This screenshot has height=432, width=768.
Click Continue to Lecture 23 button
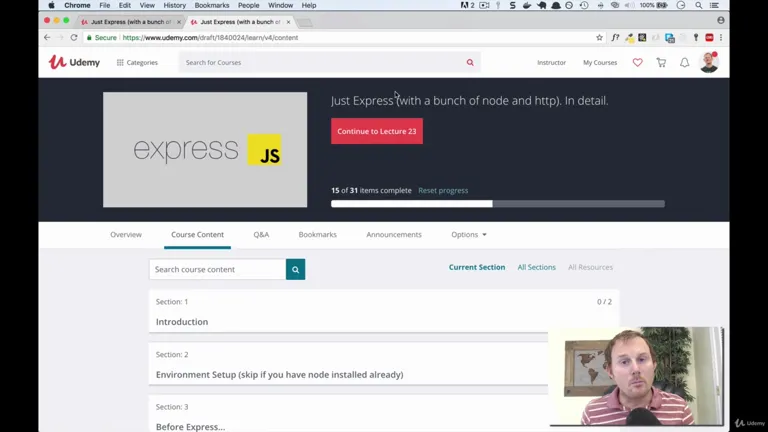(x=377, y=131)
